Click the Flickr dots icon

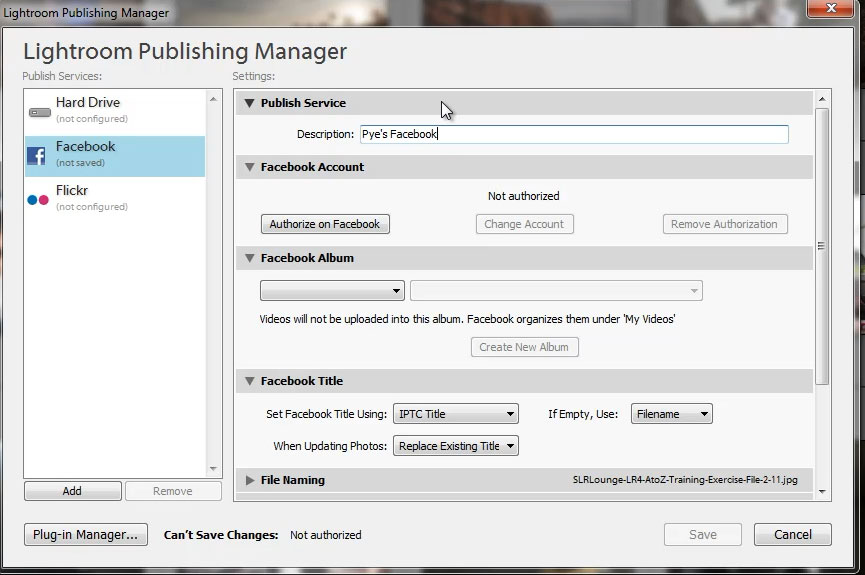point(38,200)
